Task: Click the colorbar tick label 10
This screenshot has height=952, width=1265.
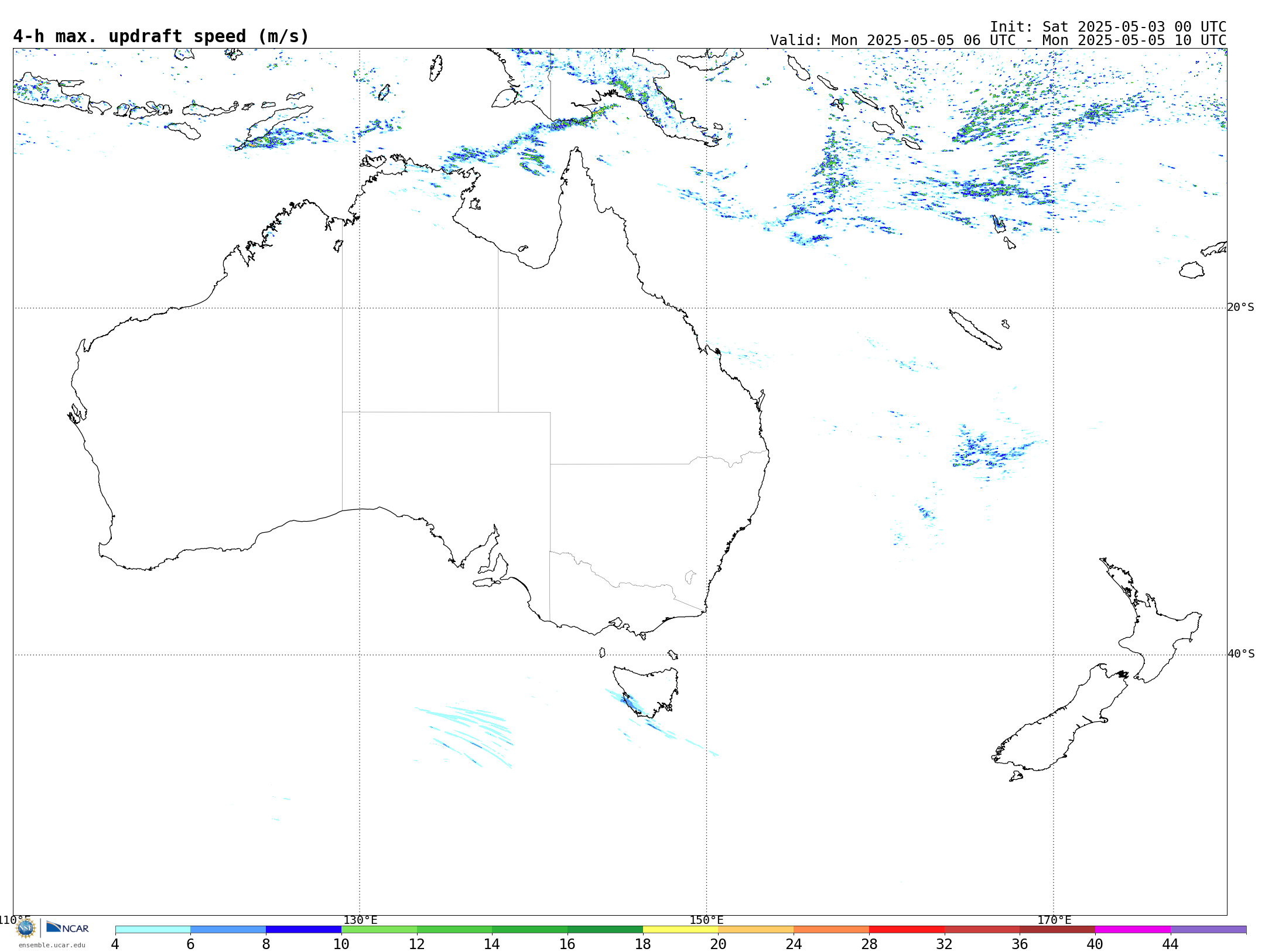Action: pyautogui.click(x=341, y=944)
